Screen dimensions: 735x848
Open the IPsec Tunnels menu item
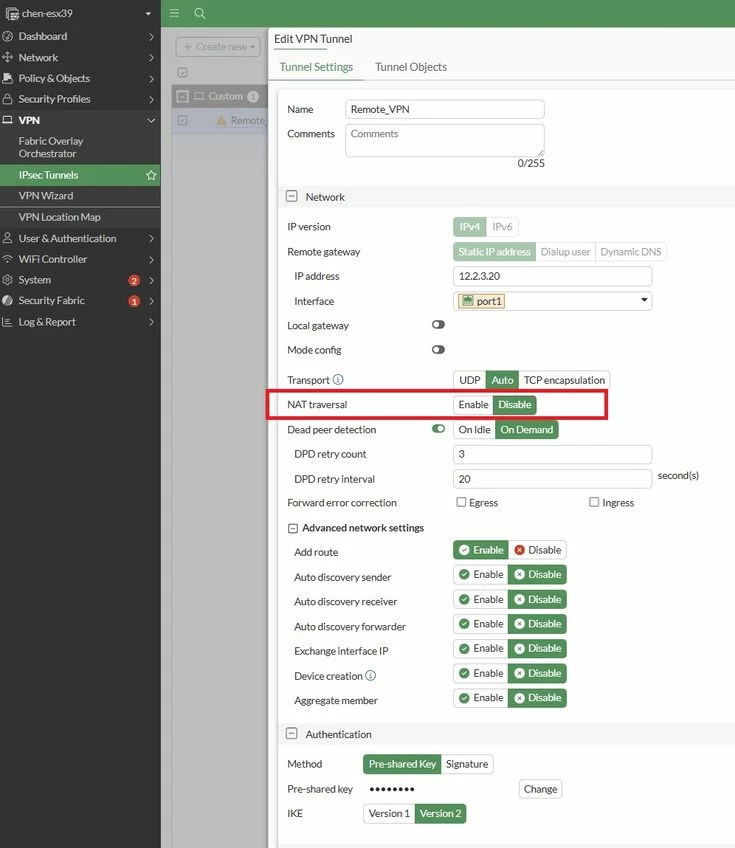(x=80, y=175)
